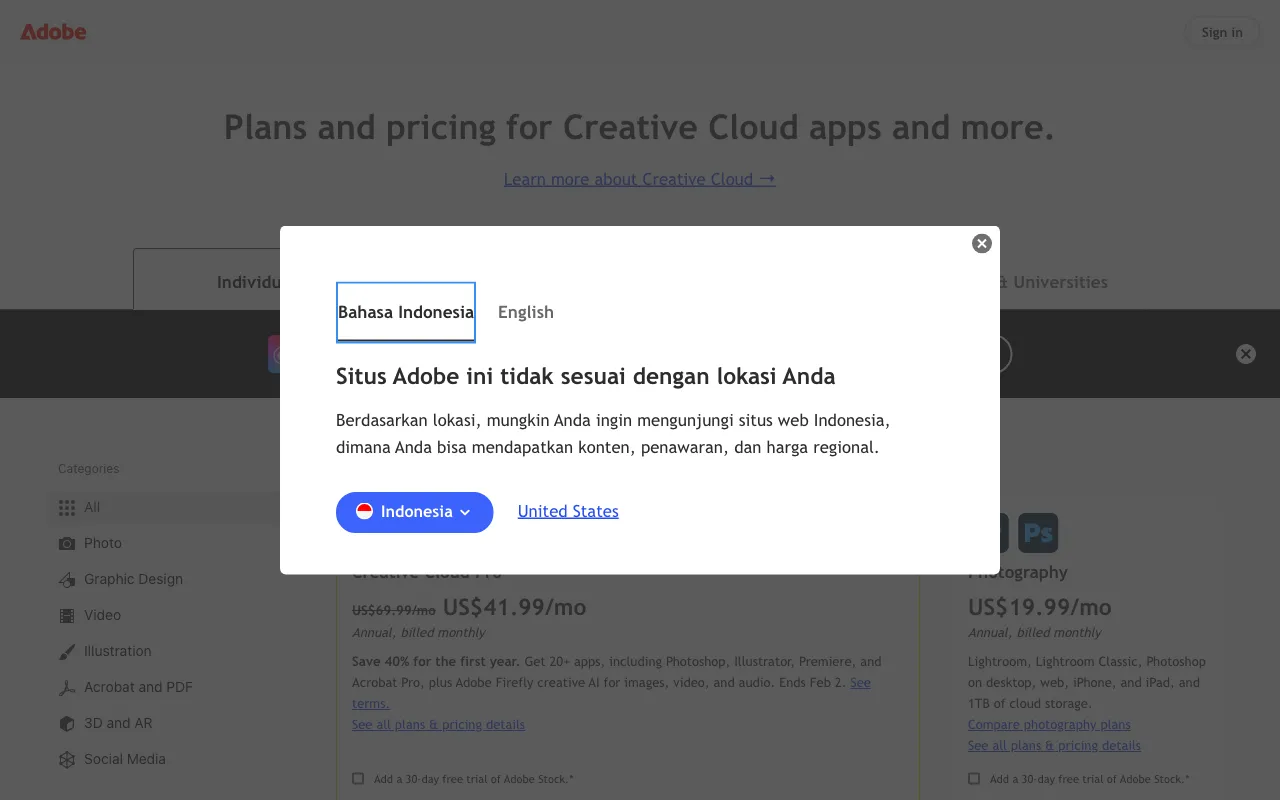This screenshot has width=1280, height=800.
Task: Select the 3D and AR cube icon
Action: 67,724
